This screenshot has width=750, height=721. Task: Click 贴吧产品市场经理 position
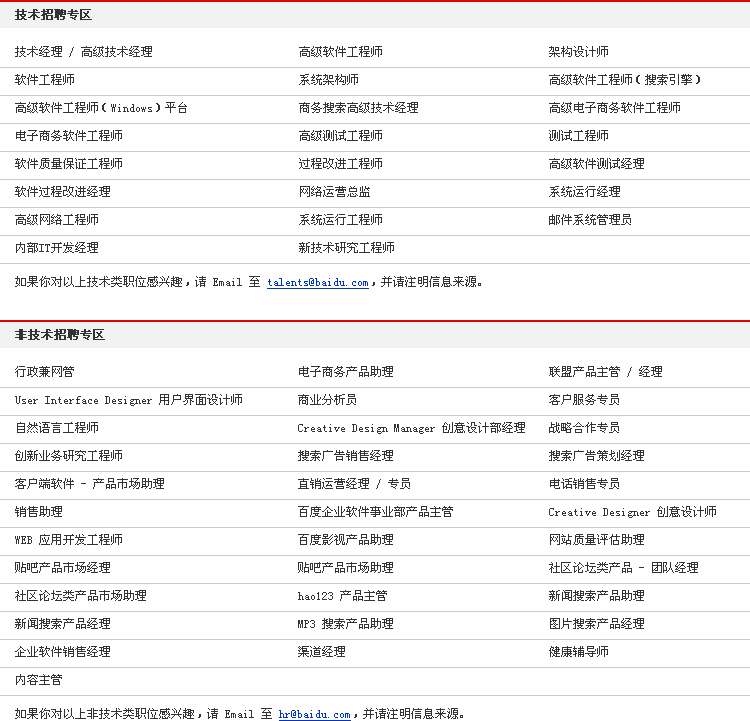click(63, 567)
